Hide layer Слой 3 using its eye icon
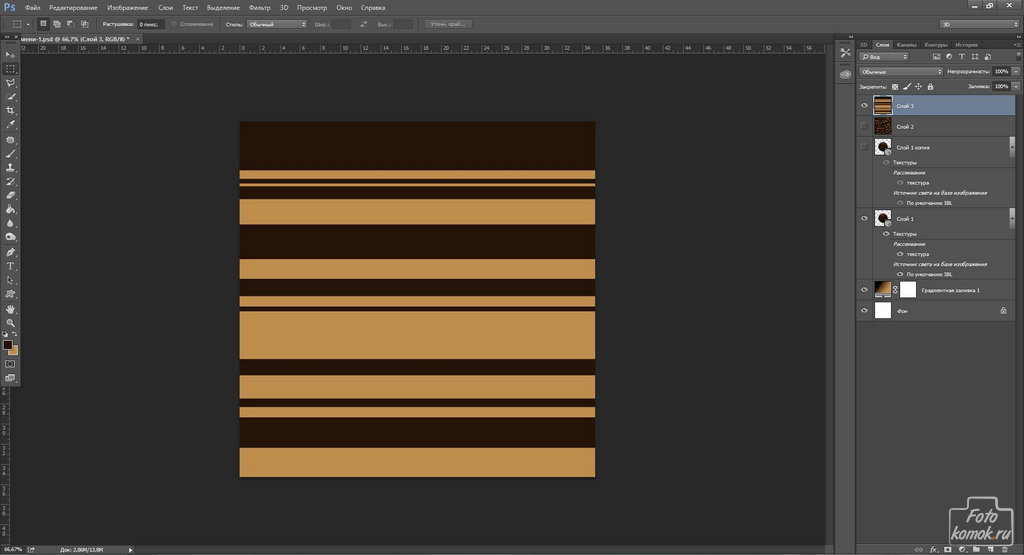1024x555 pixels. click(864, 105)
